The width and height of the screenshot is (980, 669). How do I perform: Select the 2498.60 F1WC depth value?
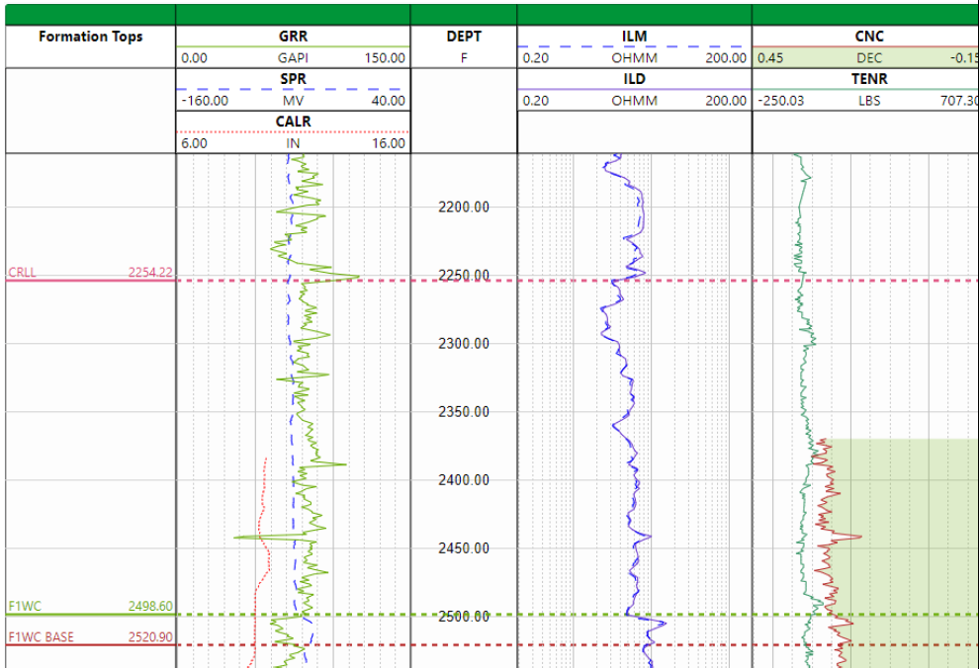(x=150, y=606)
